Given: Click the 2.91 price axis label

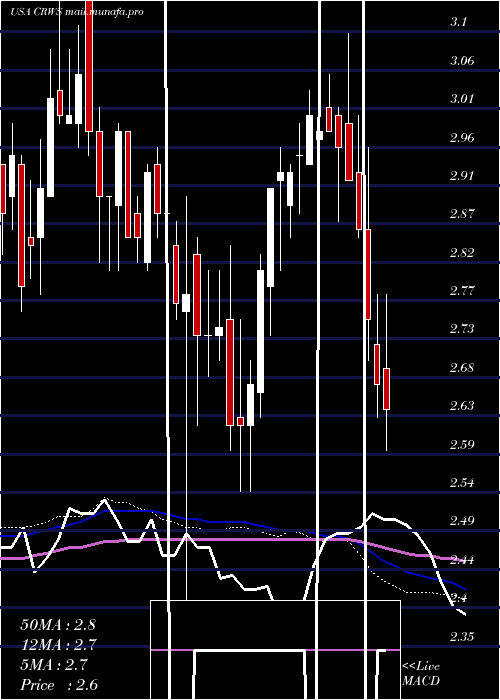Looking at the screenshot, I should pos(462,175).
